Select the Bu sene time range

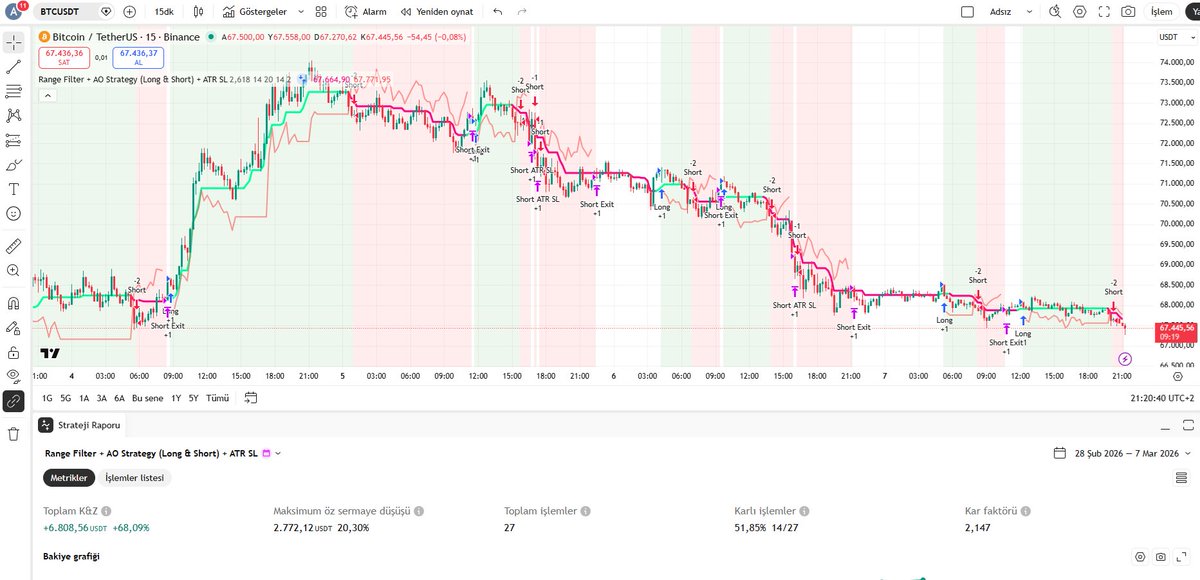(x=147, y=397)
